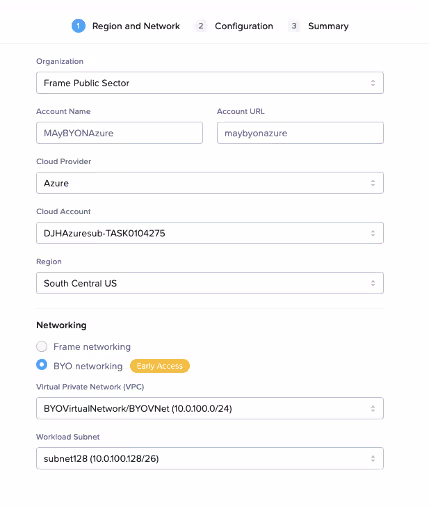The image size is (429, 507).
Task: Click the Cloud Provider arrows icon
Action: [x=373, y=183]
